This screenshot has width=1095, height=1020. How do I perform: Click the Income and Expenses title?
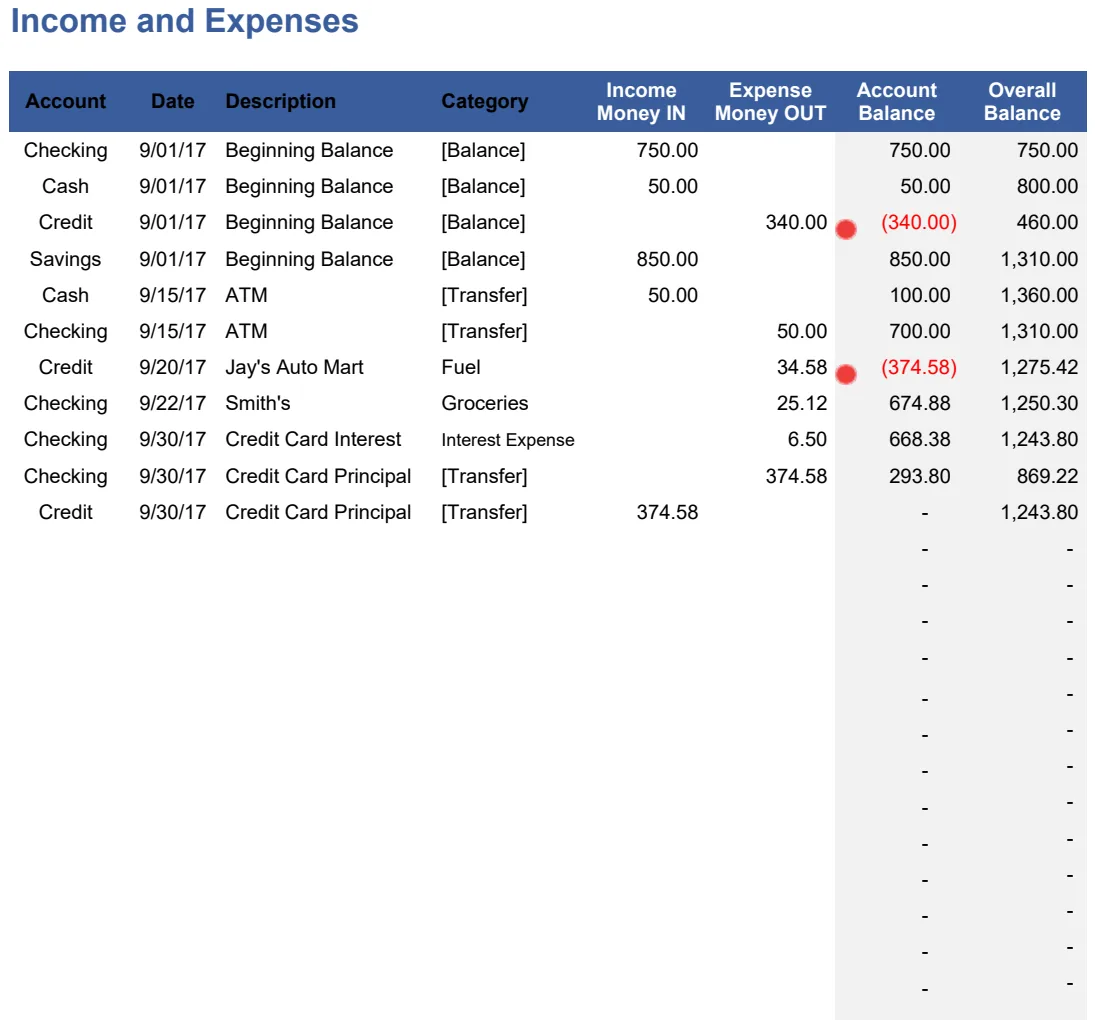pos(184,21)
